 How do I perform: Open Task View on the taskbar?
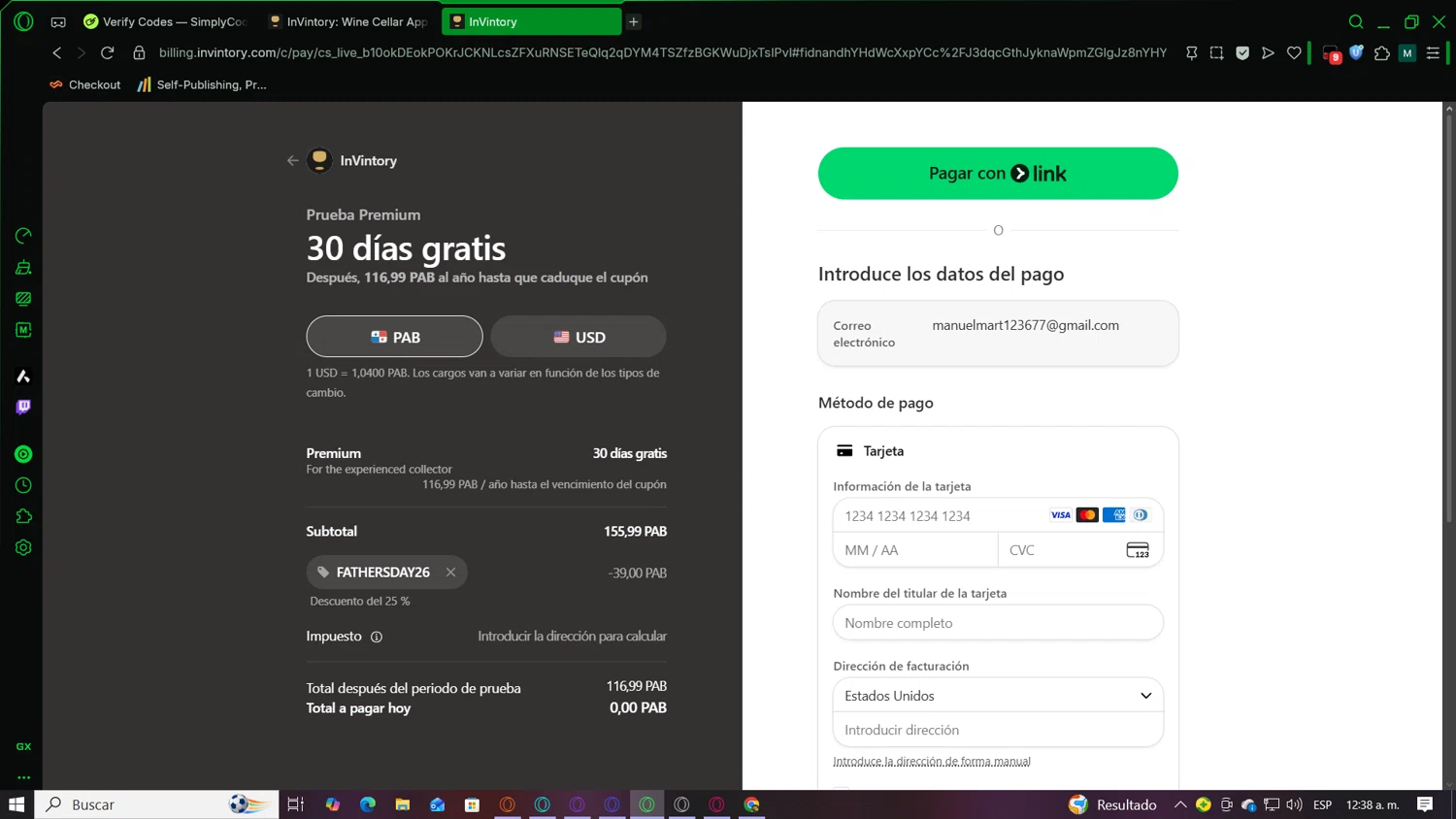(296, 804)
